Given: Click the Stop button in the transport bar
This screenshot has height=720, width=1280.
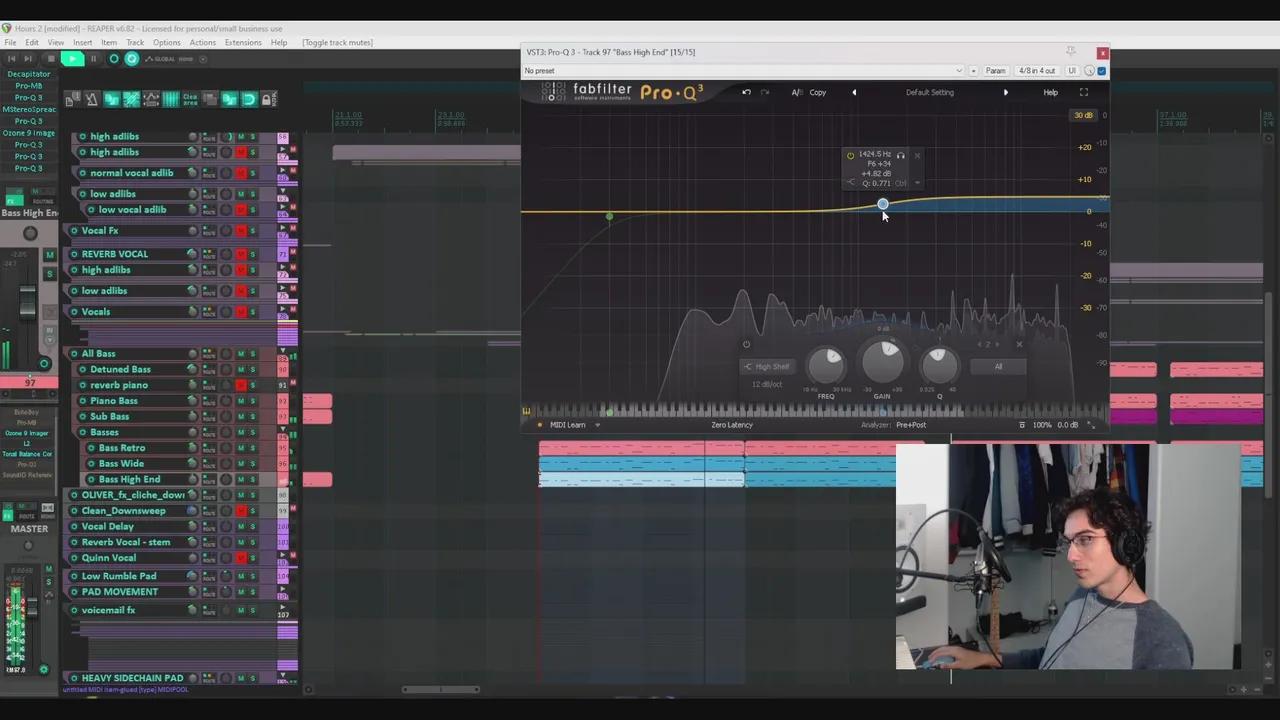Looking at the screenshot, I should 51,59.
